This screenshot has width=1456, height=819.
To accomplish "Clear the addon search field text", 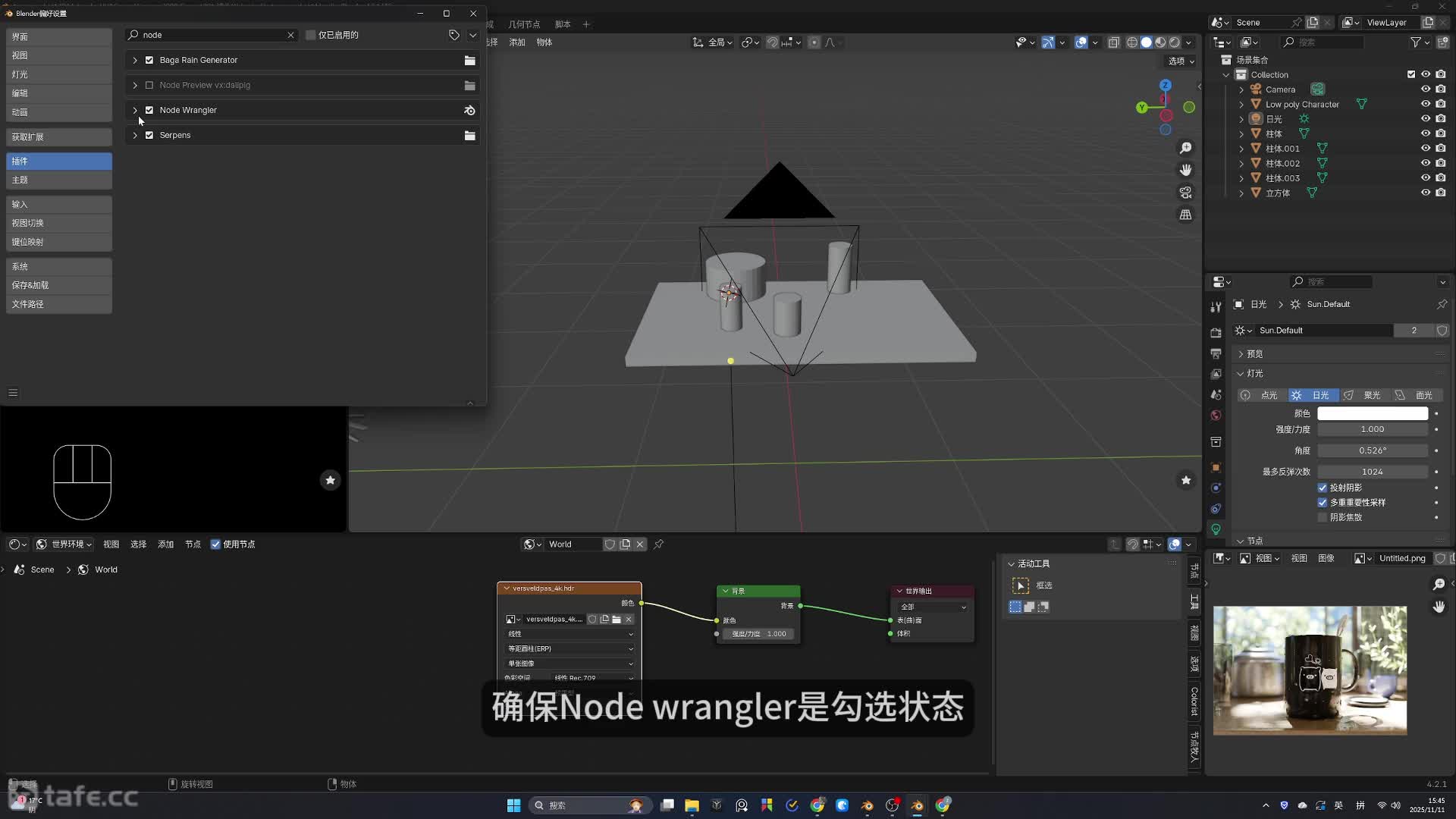I will click(x=290, y=35).
